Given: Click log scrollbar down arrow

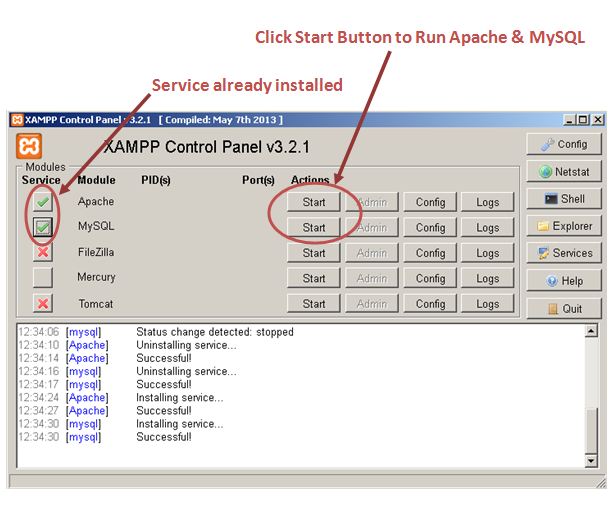Looking at the screenshot, I should pos(591,460).
